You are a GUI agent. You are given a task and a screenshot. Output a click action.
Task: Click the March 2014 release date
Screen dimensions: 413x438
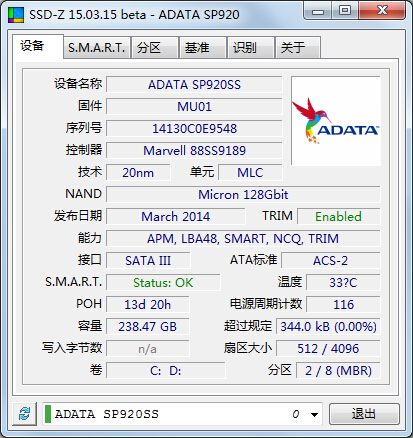click(176, 217)
